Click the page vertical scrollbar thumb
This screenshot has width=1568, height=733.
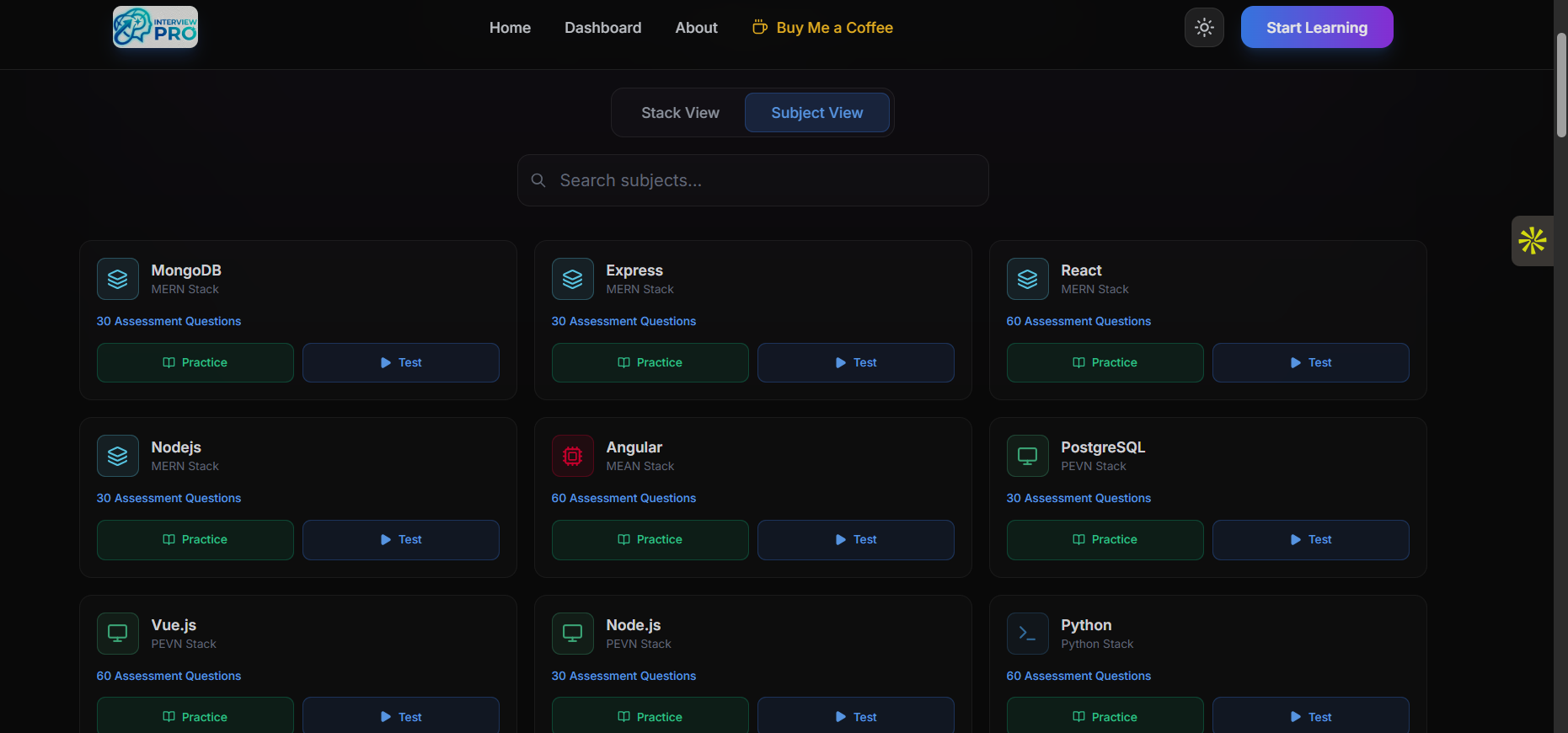click(1561, 84)
